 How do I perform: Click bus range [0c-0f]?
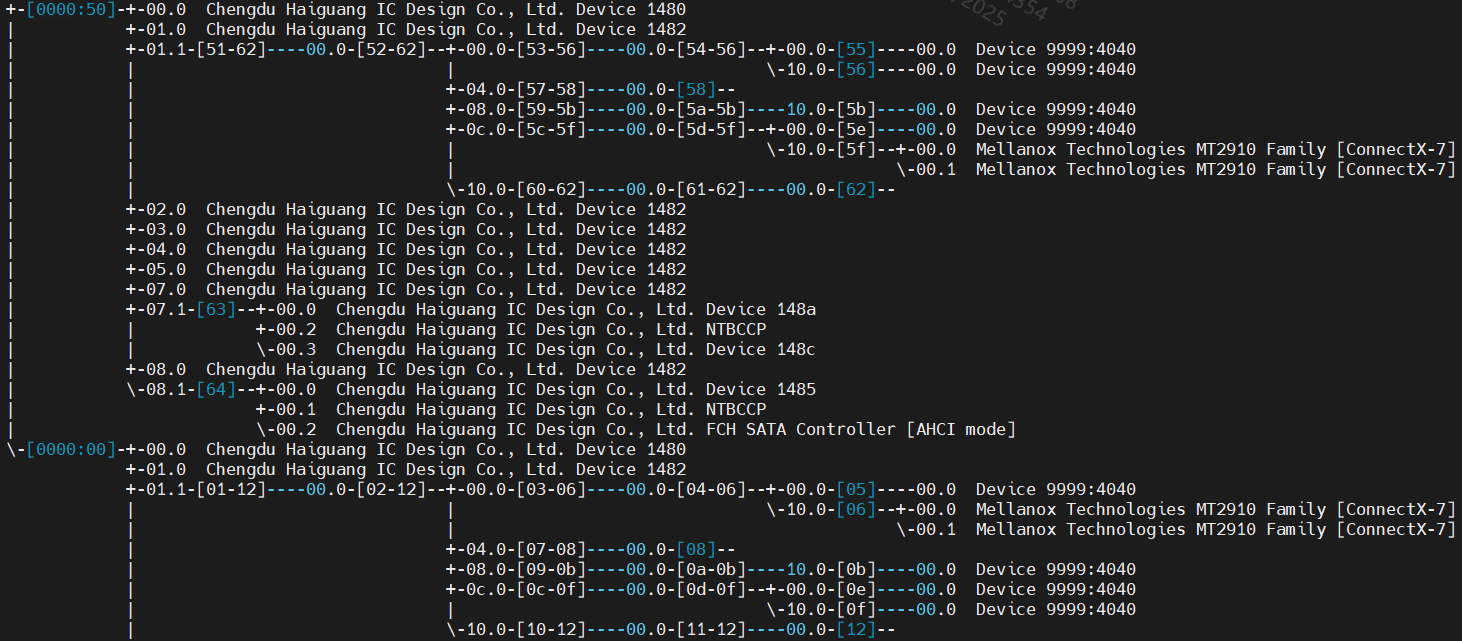[551, 589]
